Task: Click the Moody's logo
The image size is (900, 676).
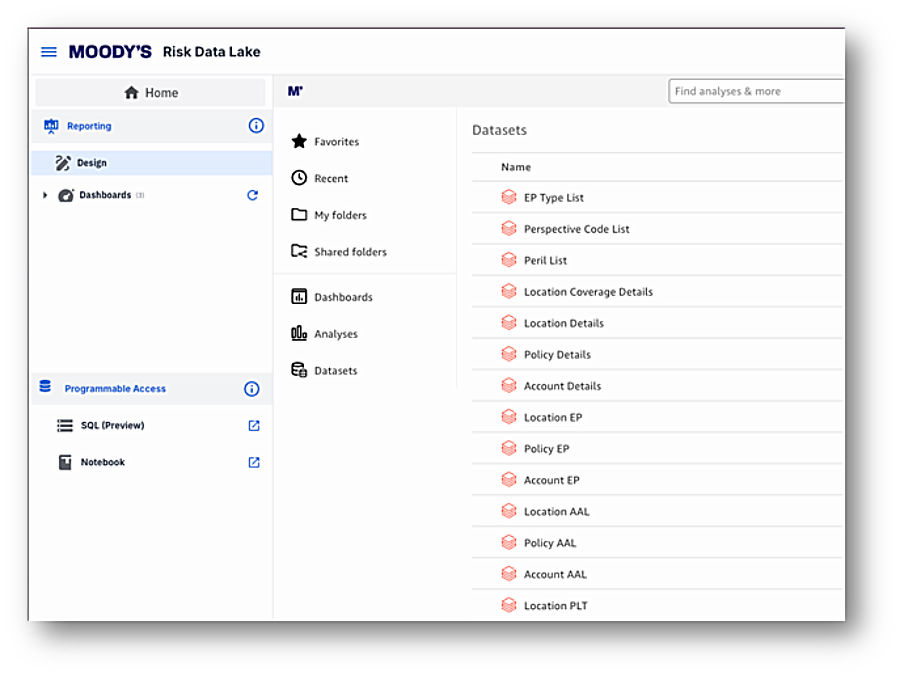Action: pos(110,52)
